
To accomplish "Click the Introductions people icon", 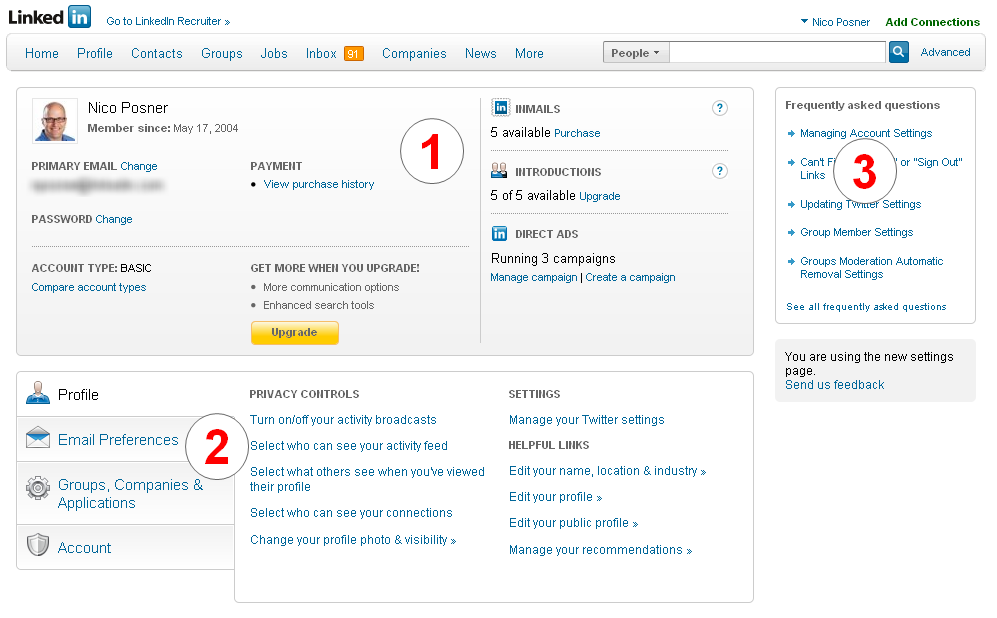I will tap(499, 170).
